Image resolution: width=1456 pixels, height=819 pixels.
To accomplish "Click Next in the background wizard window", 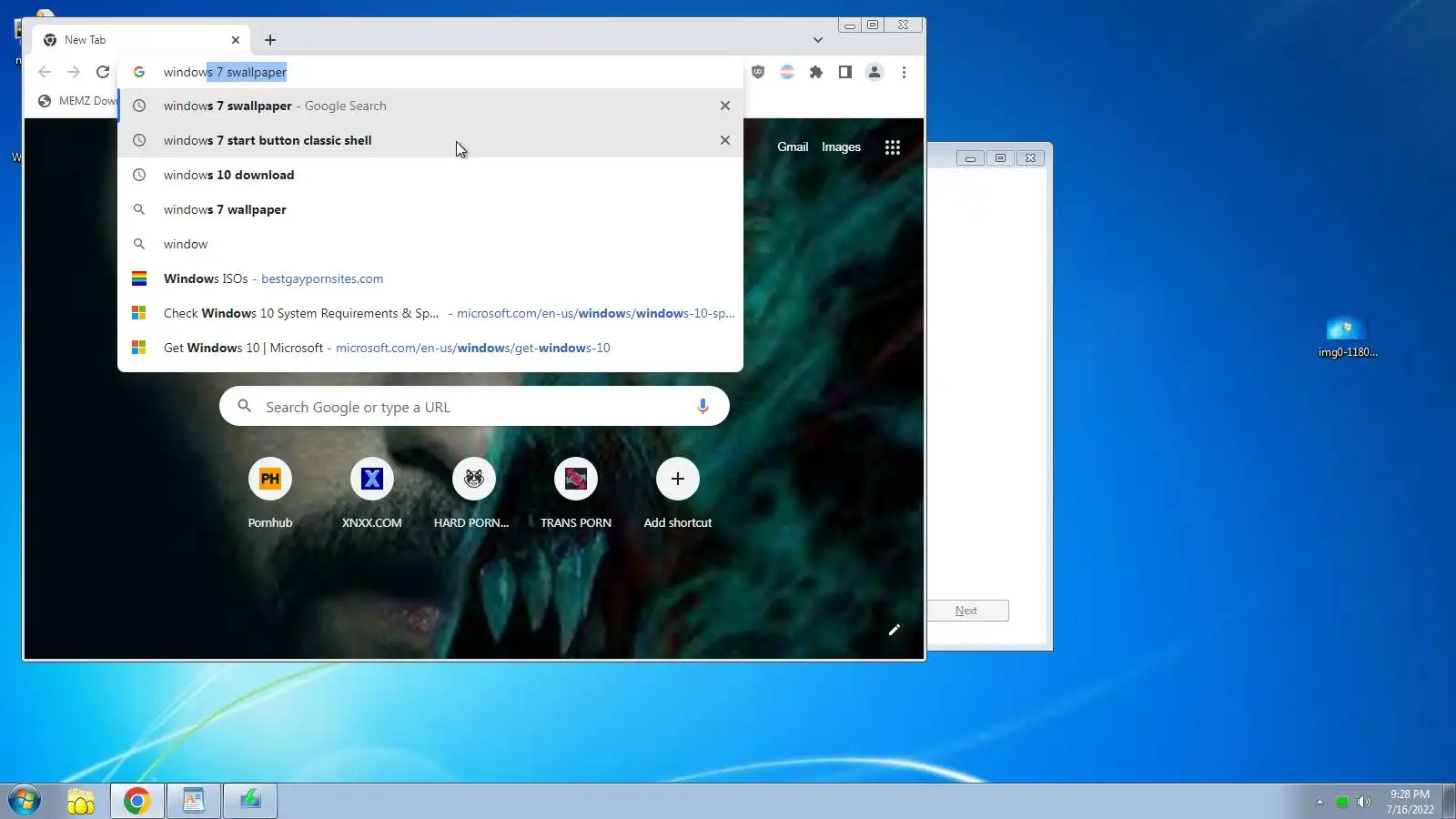I will coord(967,611).
